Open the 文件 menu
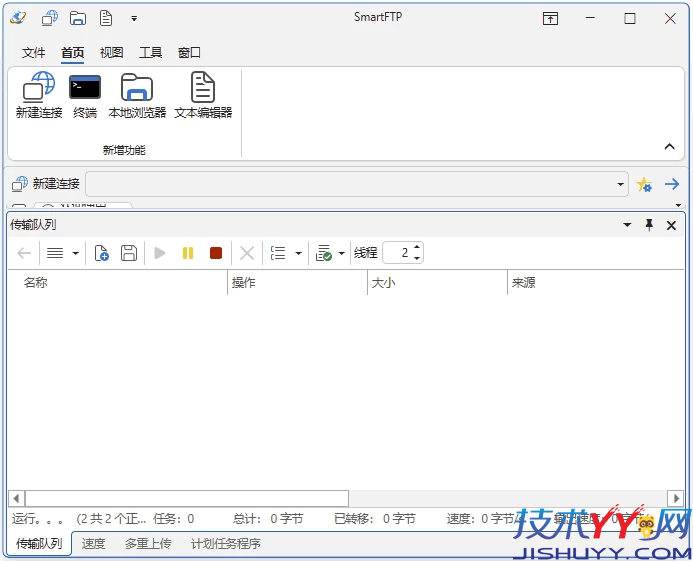Screen dimensions: 693x561 click(34, 53)
